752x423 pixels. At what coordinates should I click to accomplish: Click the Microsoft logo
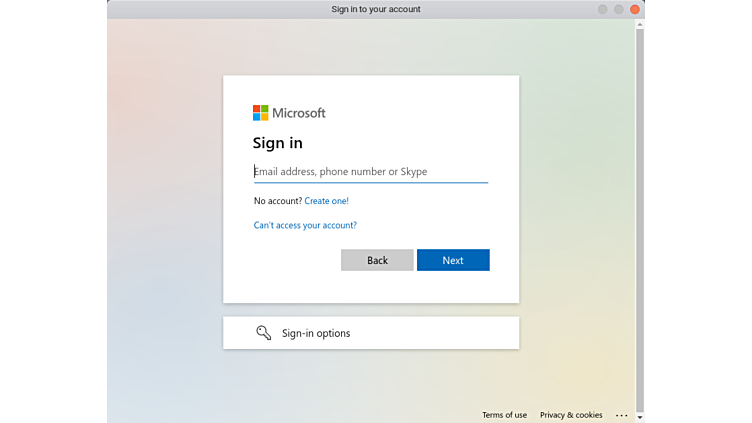(x=289, y=113)
